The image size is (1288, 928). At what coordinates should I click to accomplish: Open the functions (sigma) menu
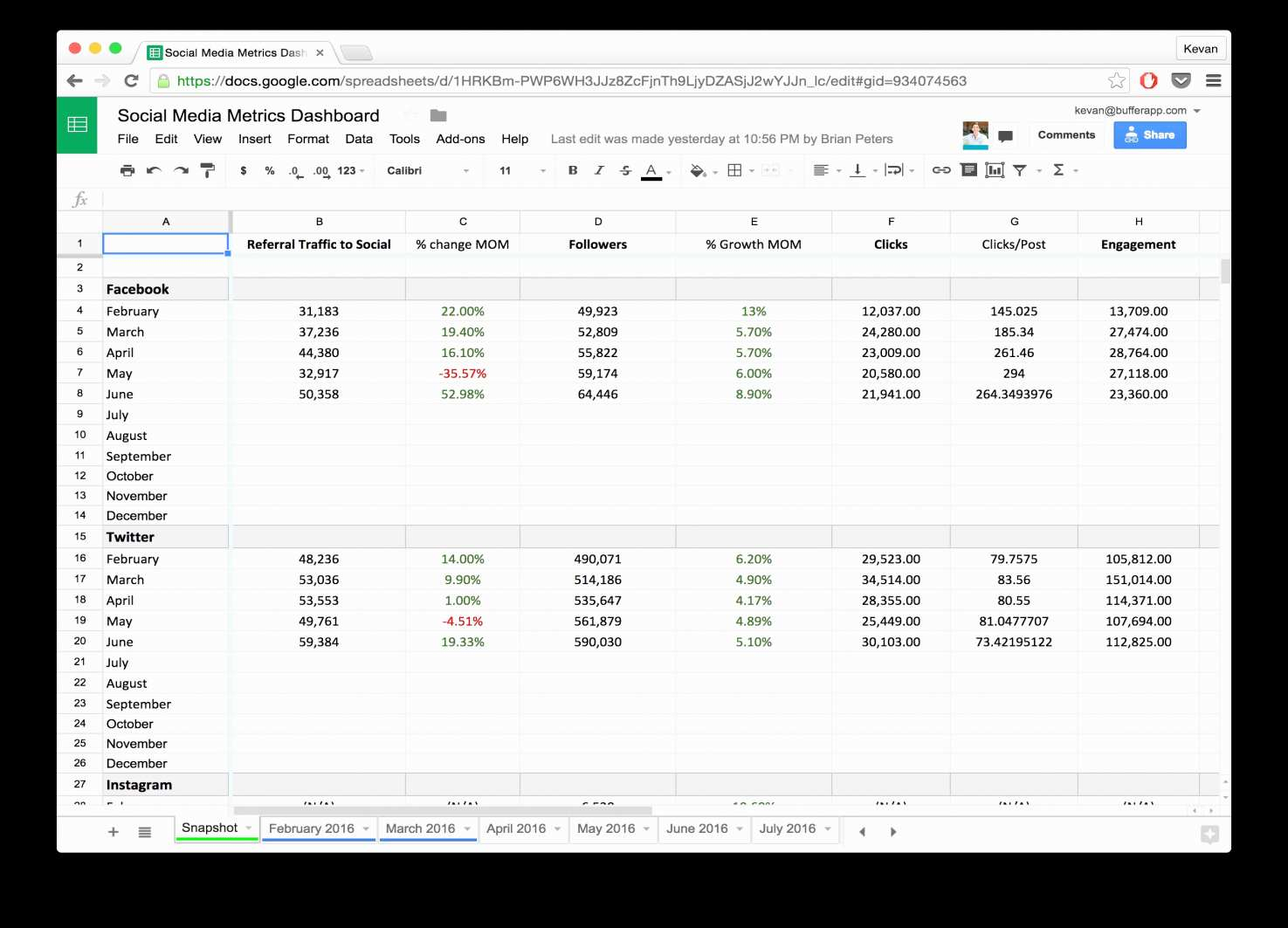coord(1060,170)
